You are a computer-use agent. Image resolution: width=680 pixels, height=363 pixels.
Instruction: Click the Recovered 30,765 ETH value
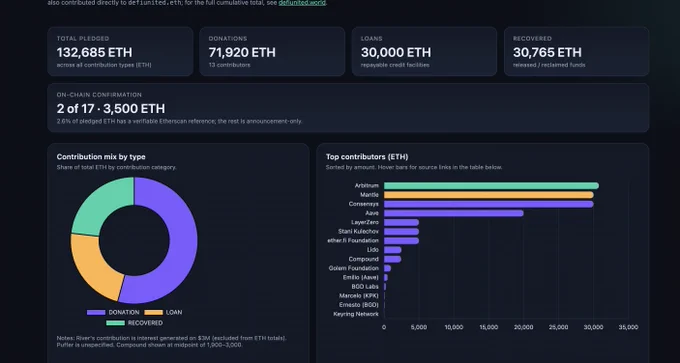[x=547, y=52]
